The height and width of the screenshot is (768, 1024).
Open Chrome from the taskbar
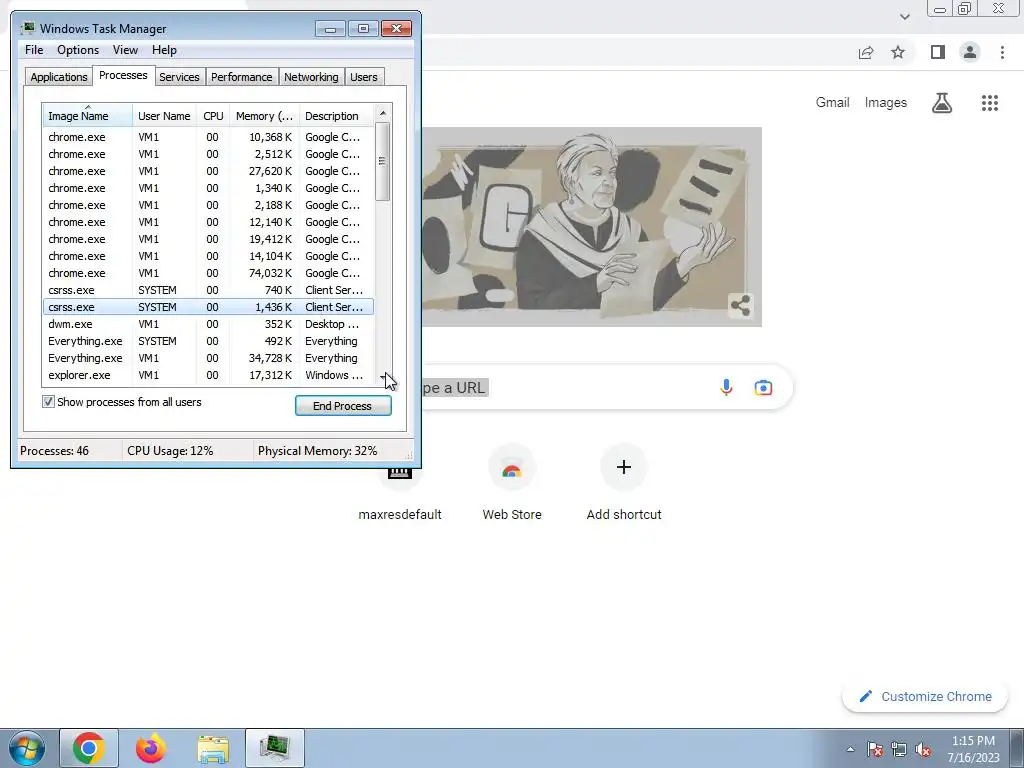89,748
